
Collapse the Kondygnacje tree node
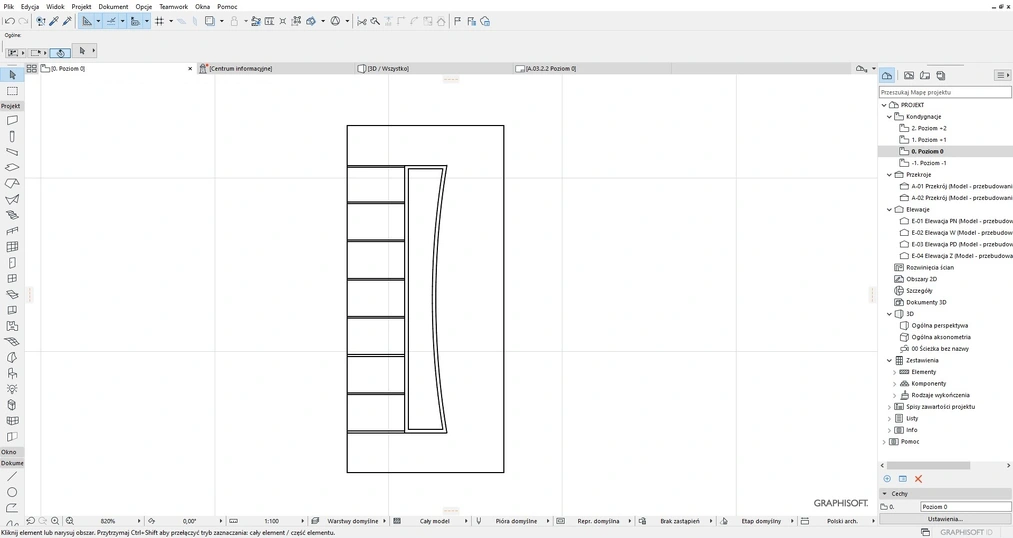[x=889, y=117]
